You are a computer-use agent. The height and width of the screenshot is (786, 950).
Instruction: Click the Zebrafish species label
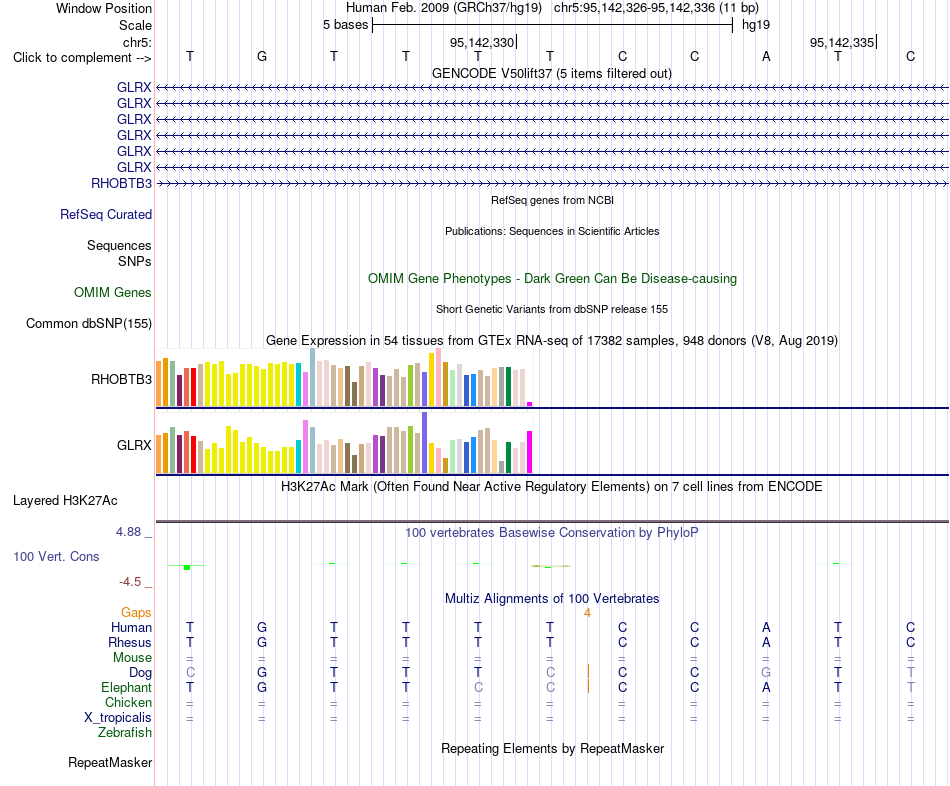pos(125,732)
